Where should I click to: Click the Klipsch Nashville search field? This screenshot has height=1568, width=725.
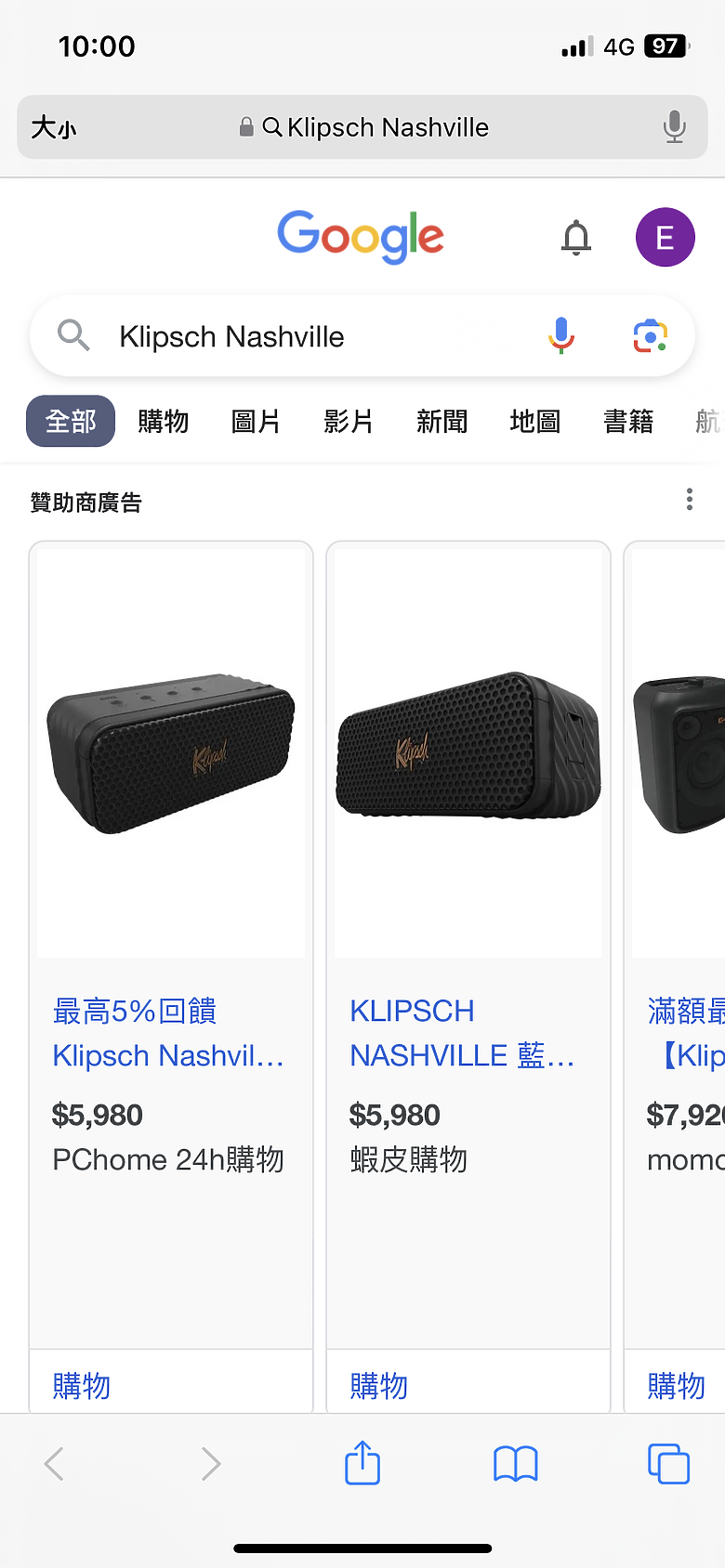pyautogui.click(x=316, y=336)
